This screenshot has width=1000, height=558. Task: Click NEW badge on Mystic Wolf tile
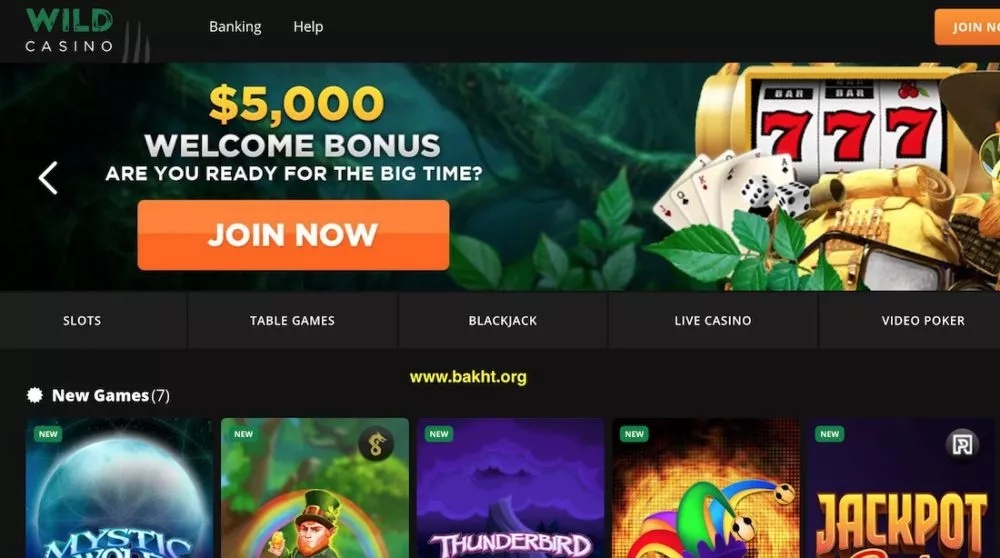(x=48, y=434)
